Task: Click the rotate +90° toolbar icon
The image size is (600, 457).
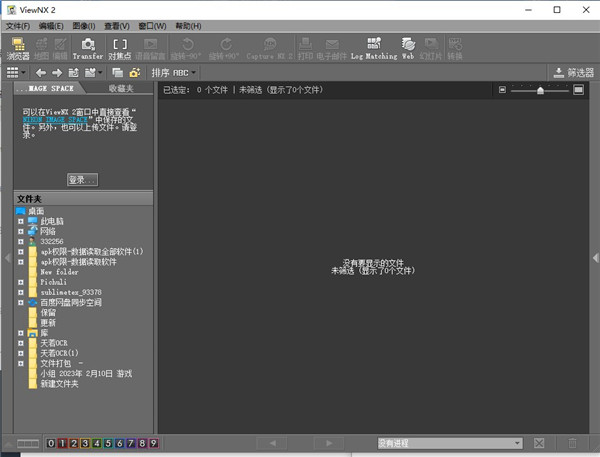Action: coord(224,49)
